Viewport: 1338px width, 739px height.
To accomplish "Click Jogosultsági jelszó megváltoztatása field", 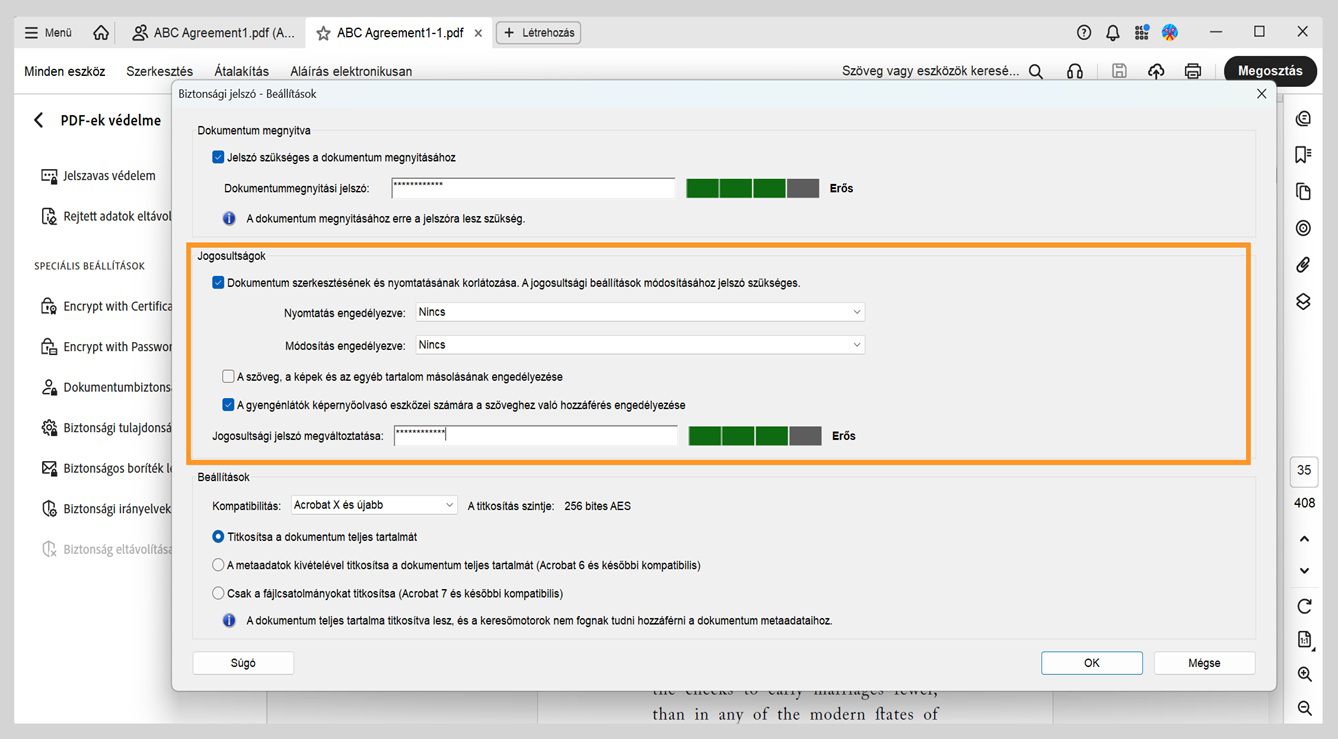I will click(535, 435).
